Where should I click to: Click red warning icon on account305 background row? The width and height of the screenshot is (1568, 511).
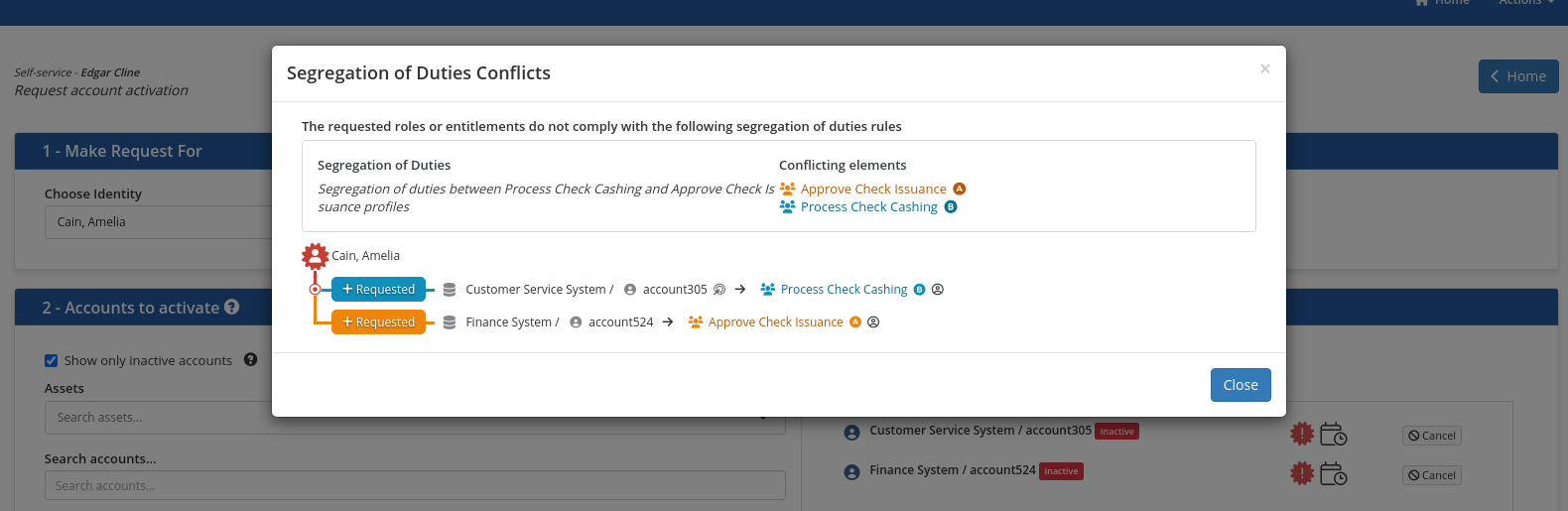(x=1302, y=434)
